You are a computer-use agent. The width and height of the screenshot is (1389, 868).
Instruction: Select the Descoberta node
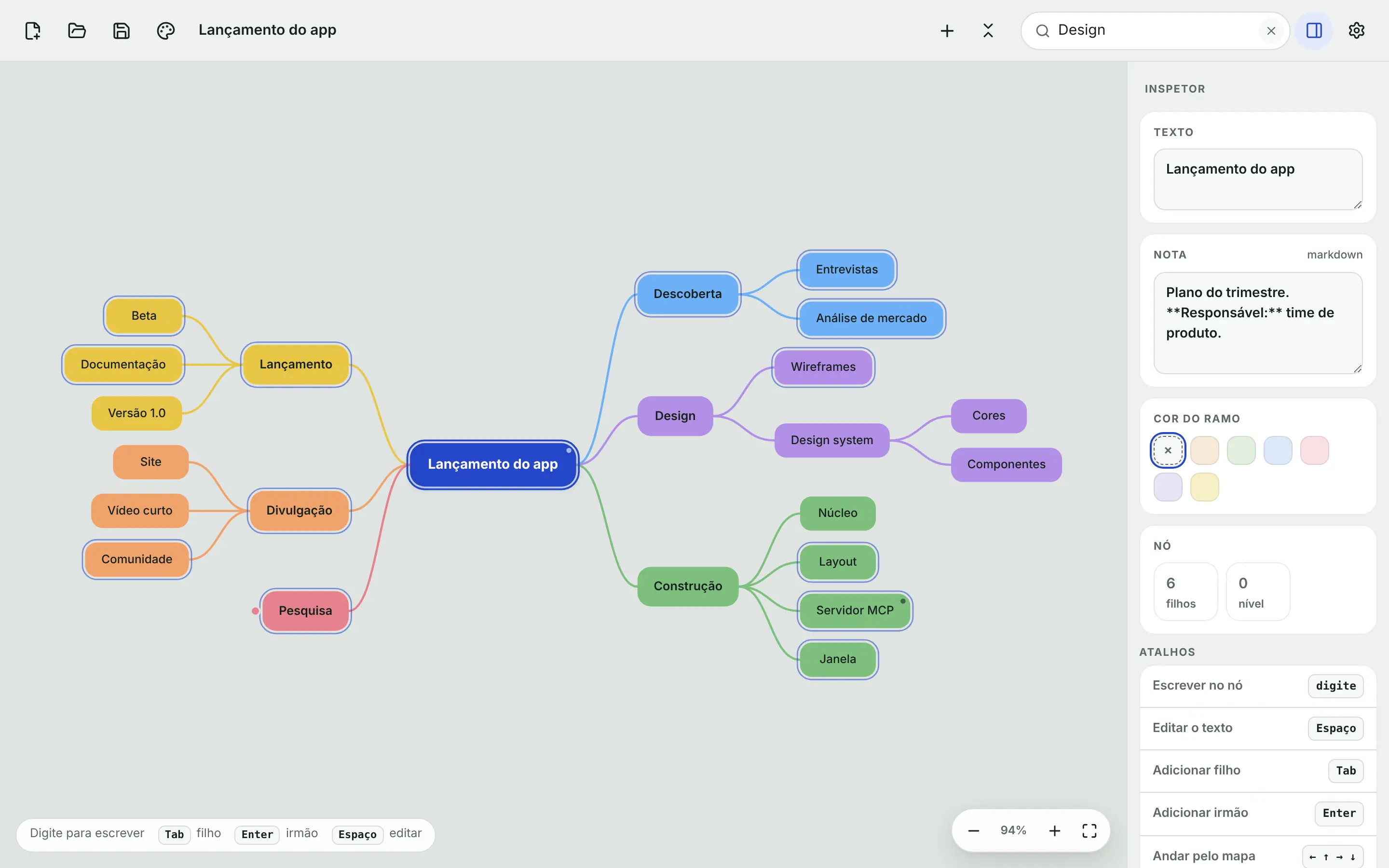[688, 294]
